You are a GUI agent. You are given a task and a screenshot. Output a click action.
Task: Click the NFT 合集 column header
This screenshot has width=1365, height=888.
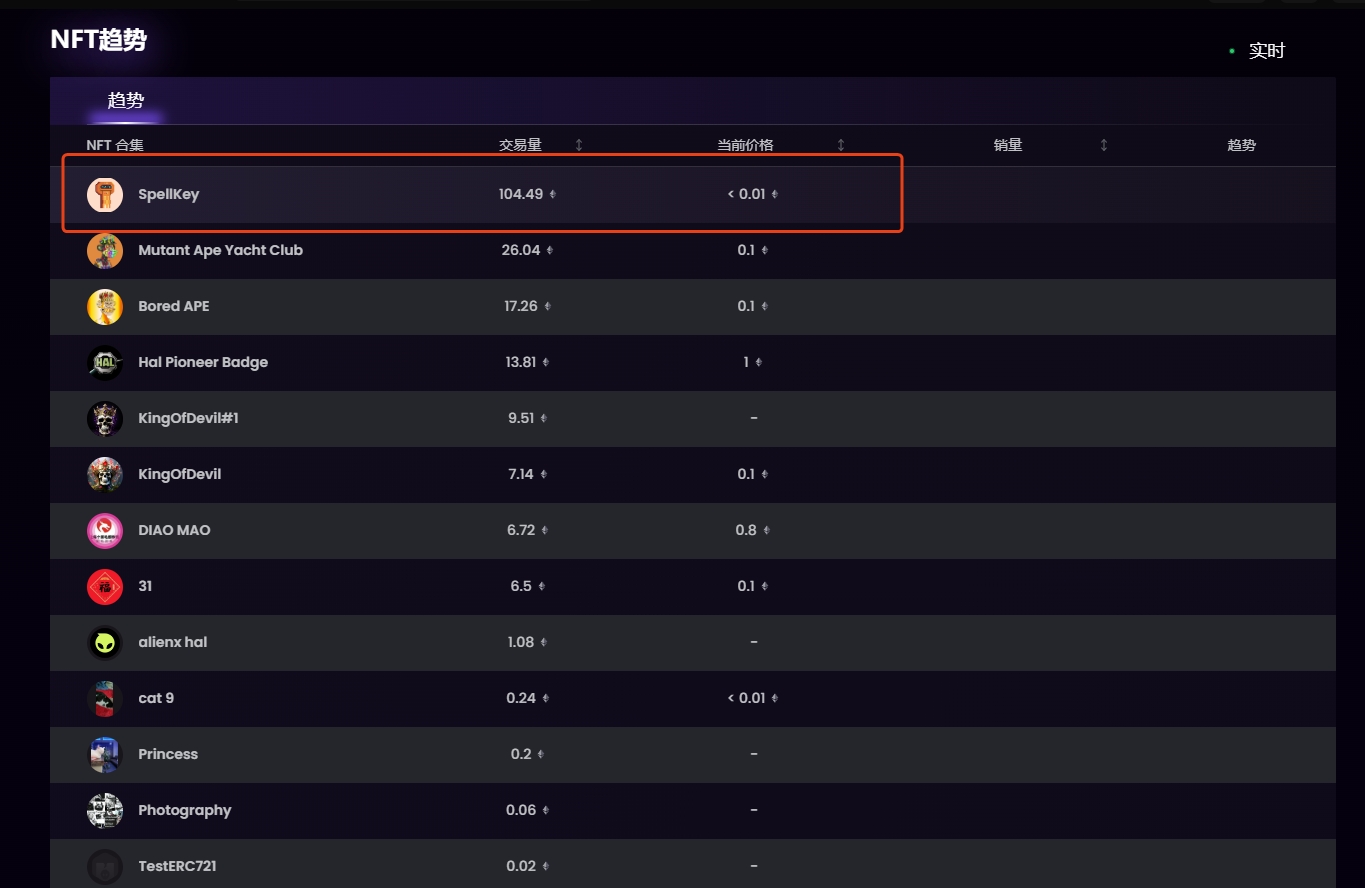click(x=115, y=145)
